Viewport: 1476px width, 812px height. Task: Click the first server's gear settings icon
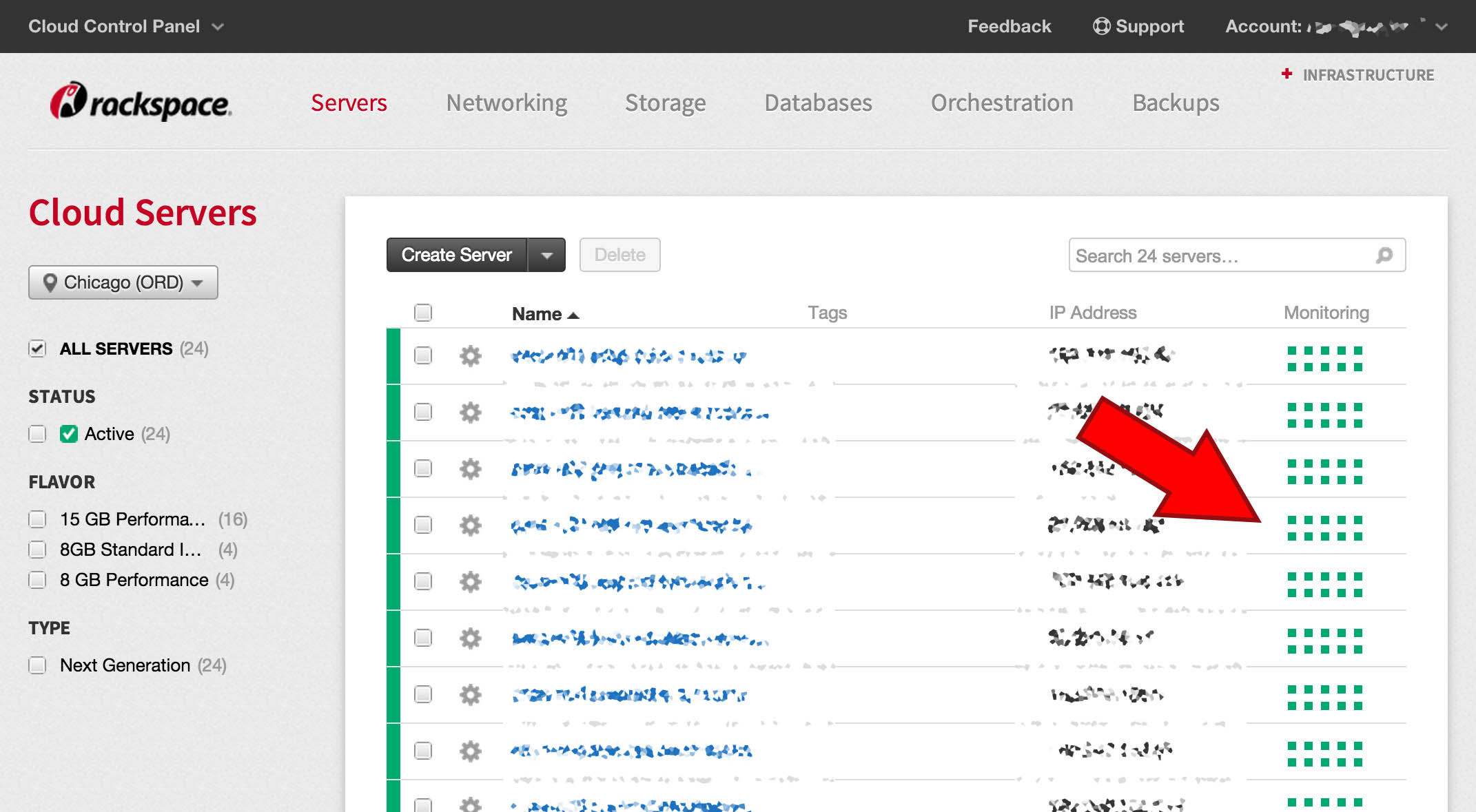pyautogui.click(x=470, y=354)
